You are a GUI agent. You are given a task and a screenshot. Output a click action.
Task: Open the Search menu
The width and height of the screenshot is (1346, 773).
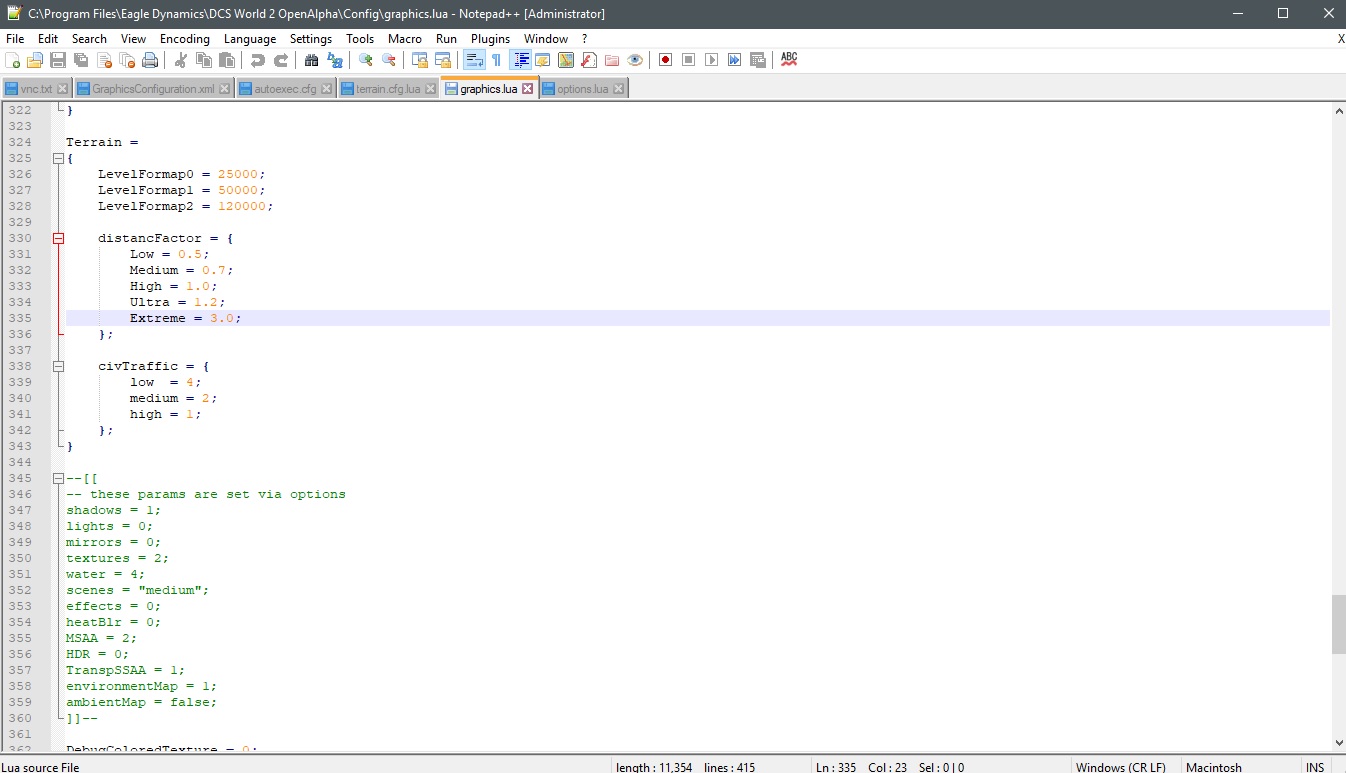pyautogui.click(x=89, y=39)
